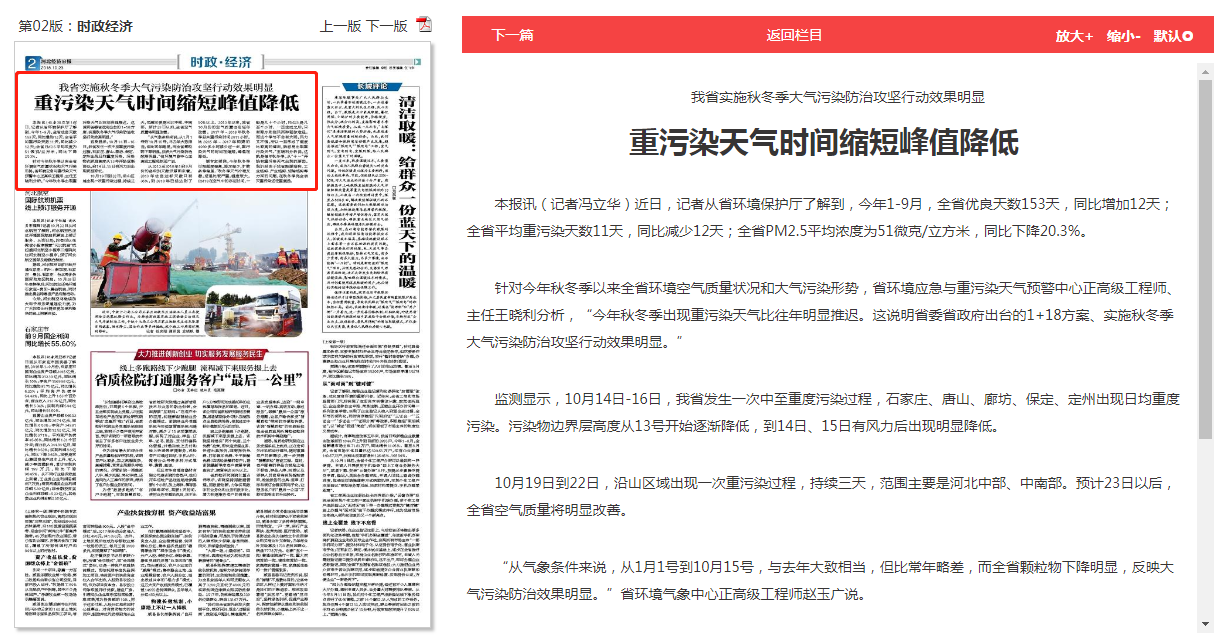Click article headline 重污染天气时间缩短峰值降低 in reader
Viewport: 1228px width, 644px height.
point(823,143)
